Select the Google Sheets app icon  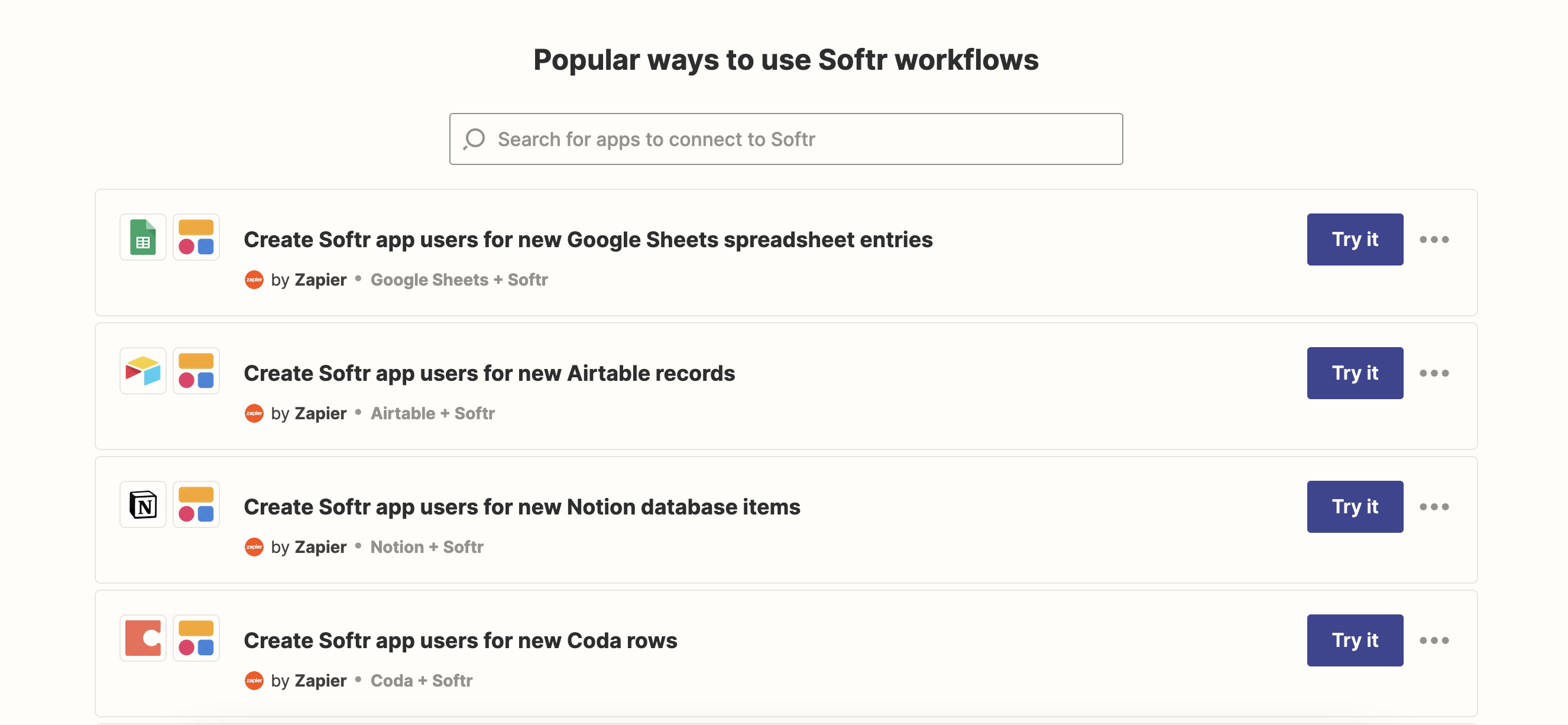pyautogui.click(x=142, y=237)
